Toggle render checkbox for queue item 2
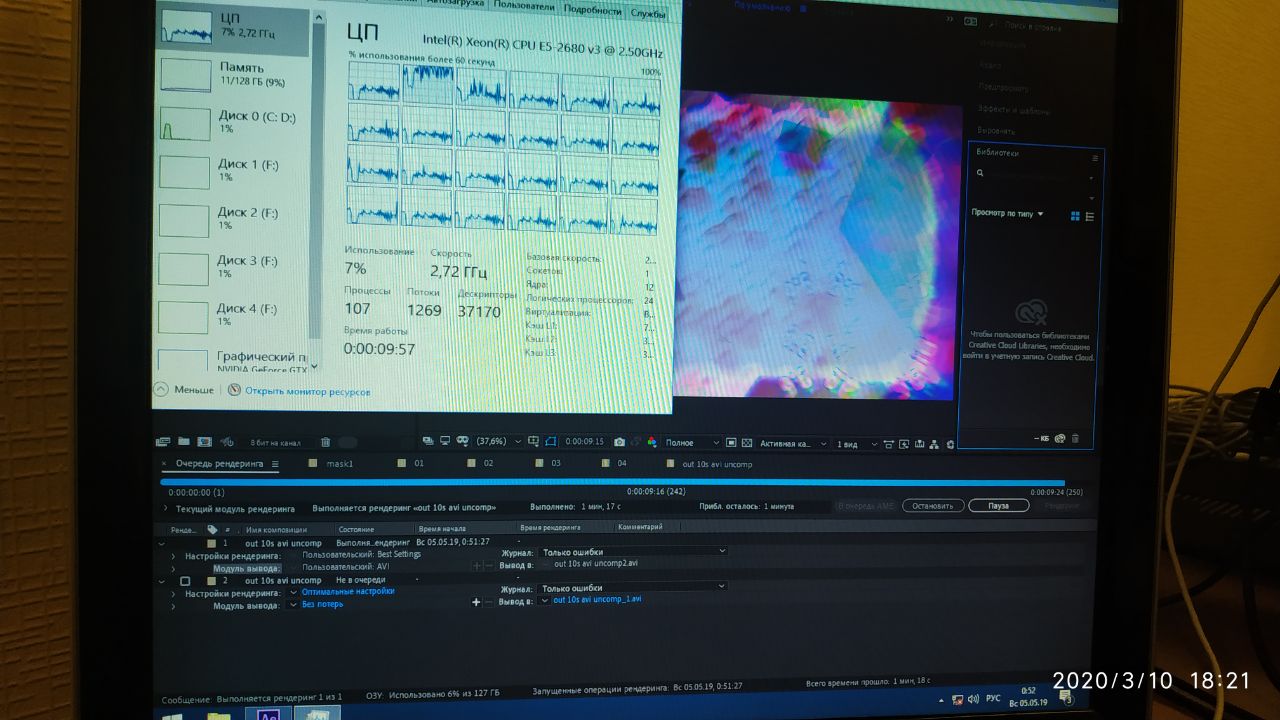The image size is (1280, 720). 185,580
